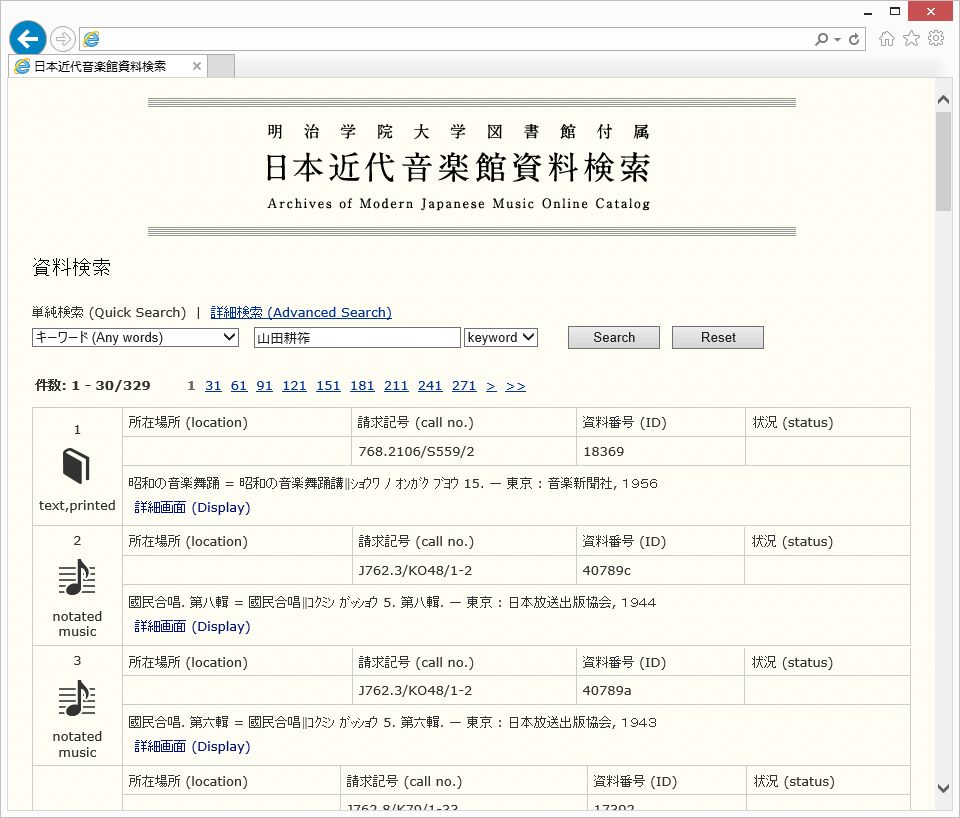The image size is (960, 818).
Task: Click the scroll down arrow on page scrollbar
Action: point(943,788)
